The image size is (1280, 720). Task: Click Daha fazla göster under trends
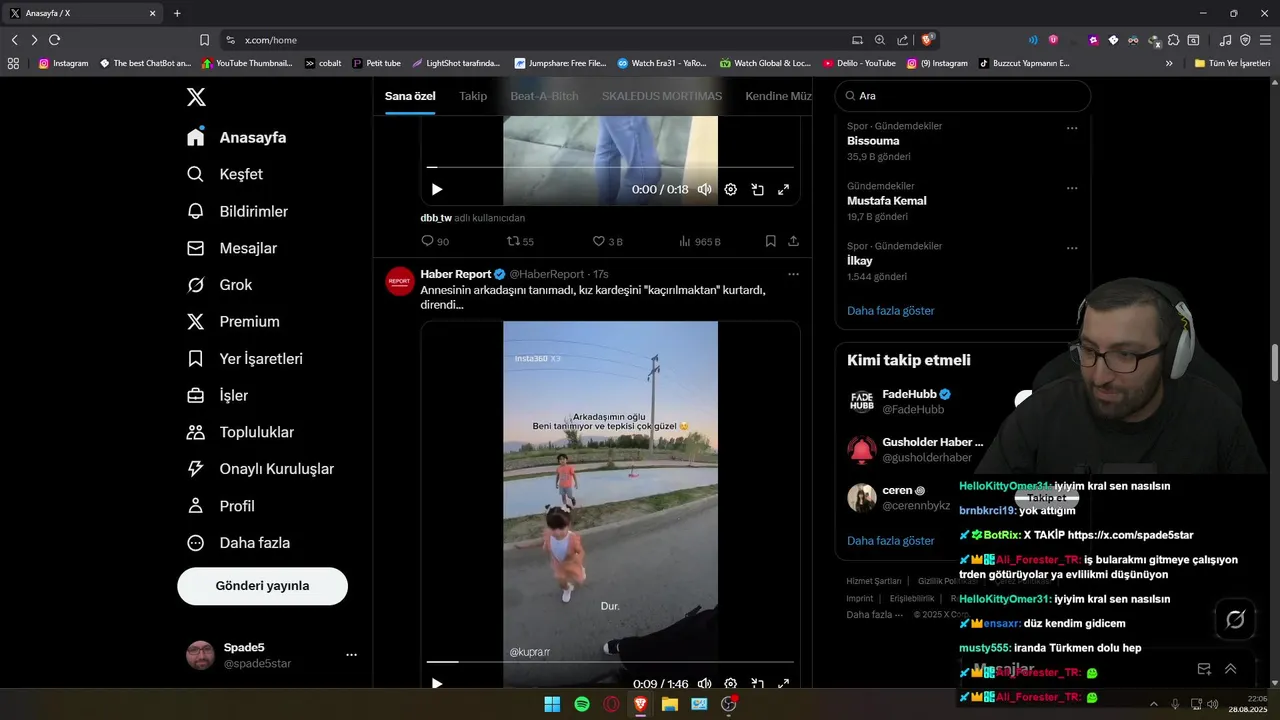pyautogui.click(x=891, y=311)
